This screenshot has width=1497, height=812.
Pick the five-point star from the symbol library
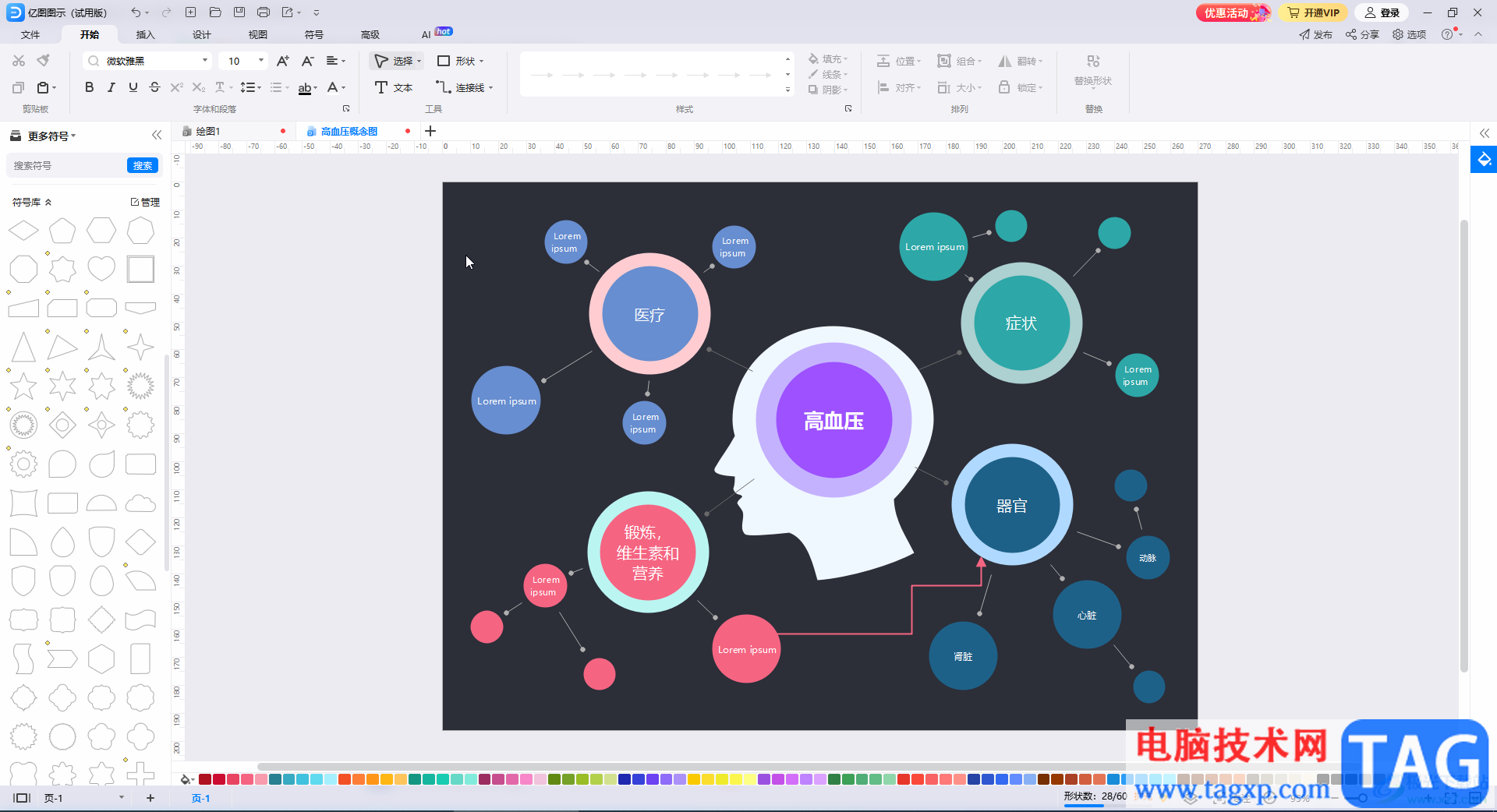(23, 386)
